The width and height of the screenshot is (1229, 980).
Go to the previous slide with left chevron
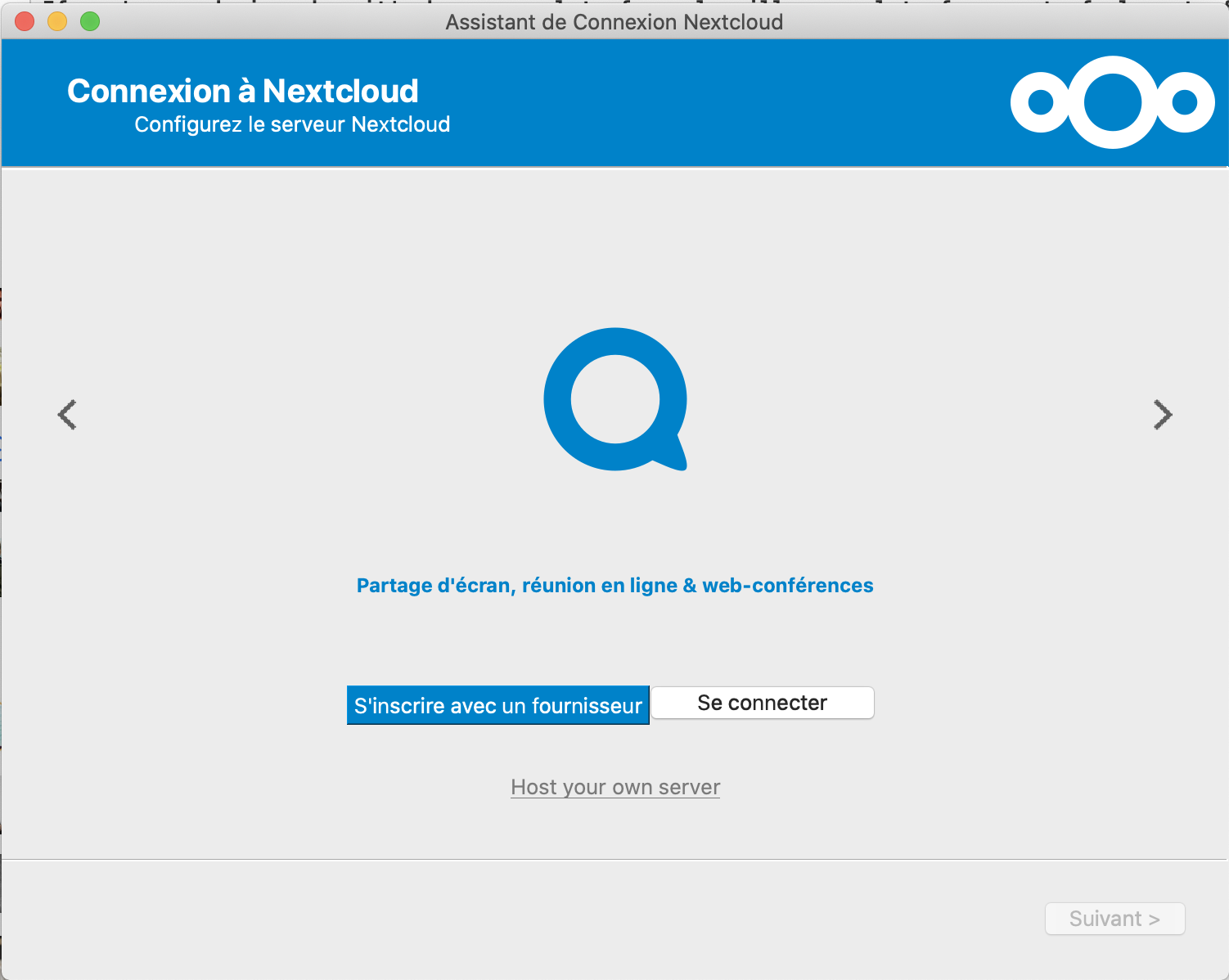click(67, 415)
